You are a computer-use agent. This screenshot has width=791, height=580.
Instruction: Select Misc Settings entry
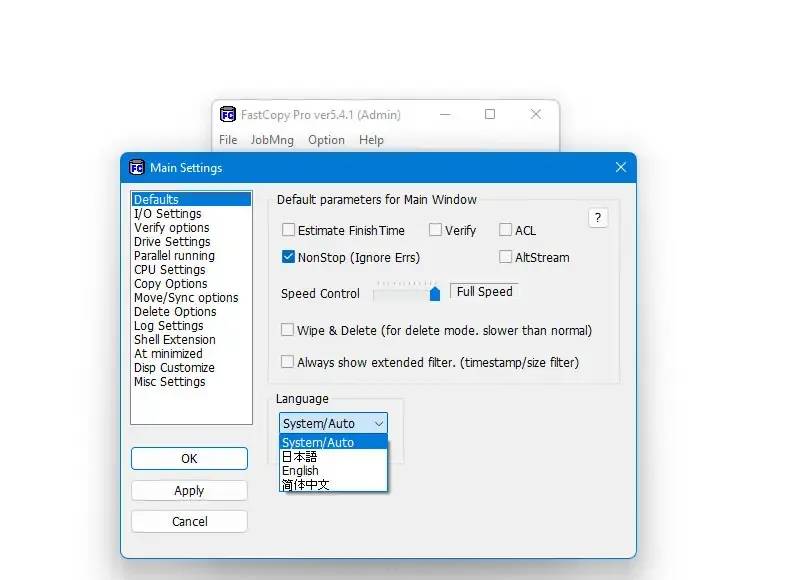pos(191,382)
